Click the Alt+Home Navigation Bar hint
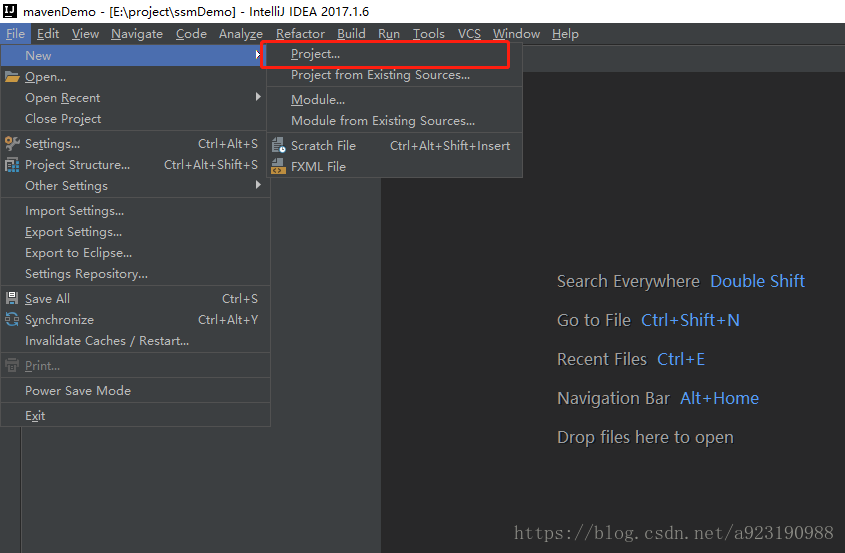 [719, 398]
